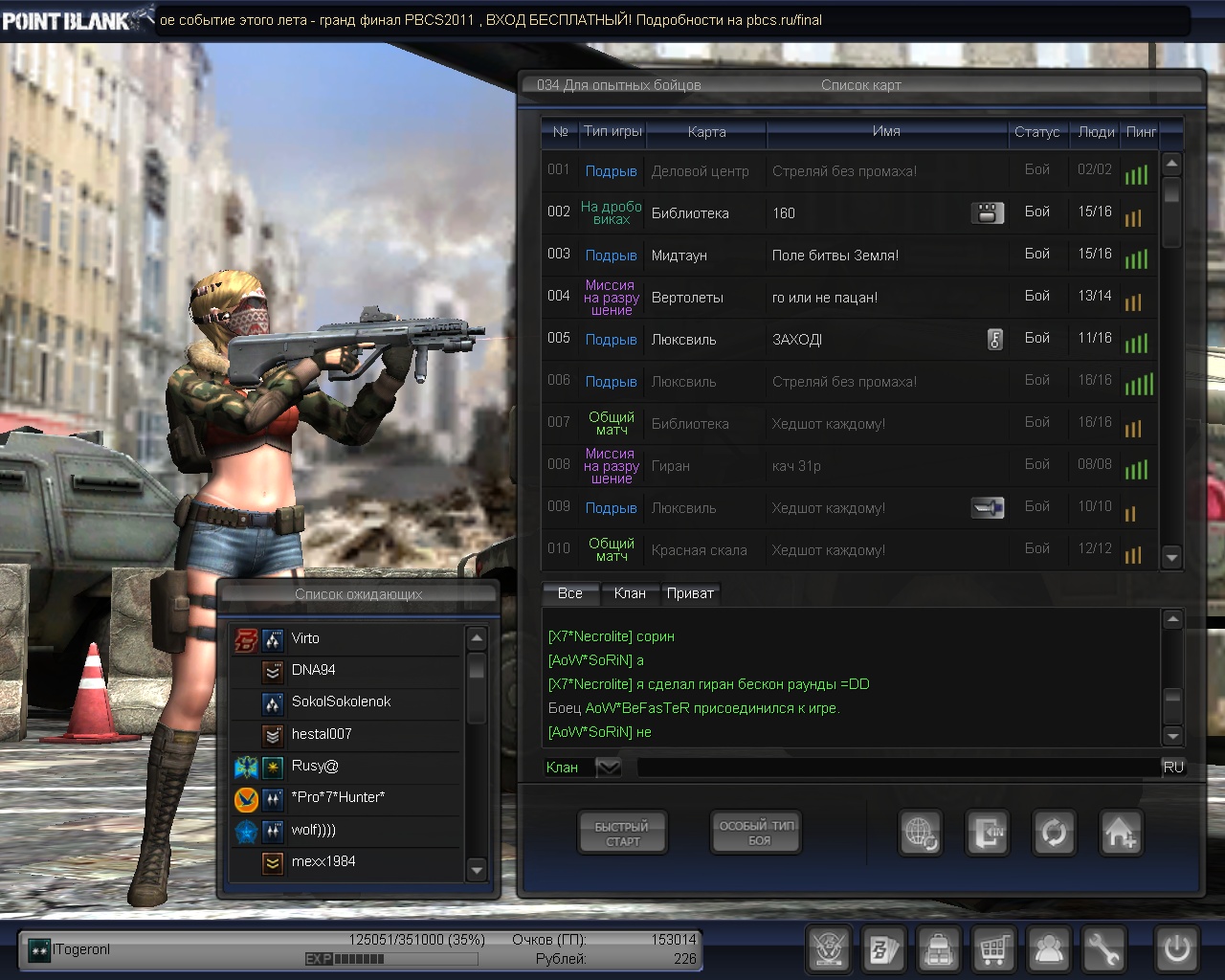Click Rusy@'s blue clan emblem
The width and height of the screenshot is (1225, 980).
246,767
